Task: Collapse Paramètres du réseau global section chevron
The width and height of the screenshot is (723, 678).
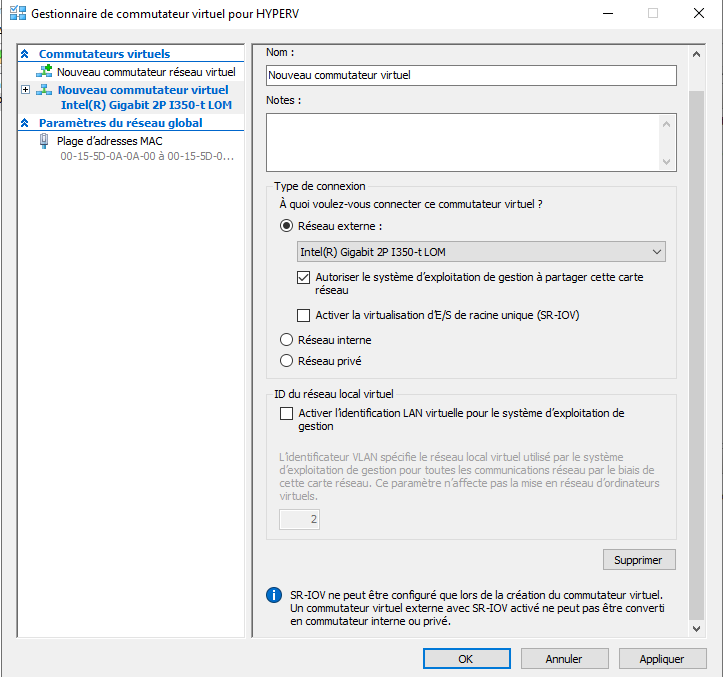Action: (25, 123)
